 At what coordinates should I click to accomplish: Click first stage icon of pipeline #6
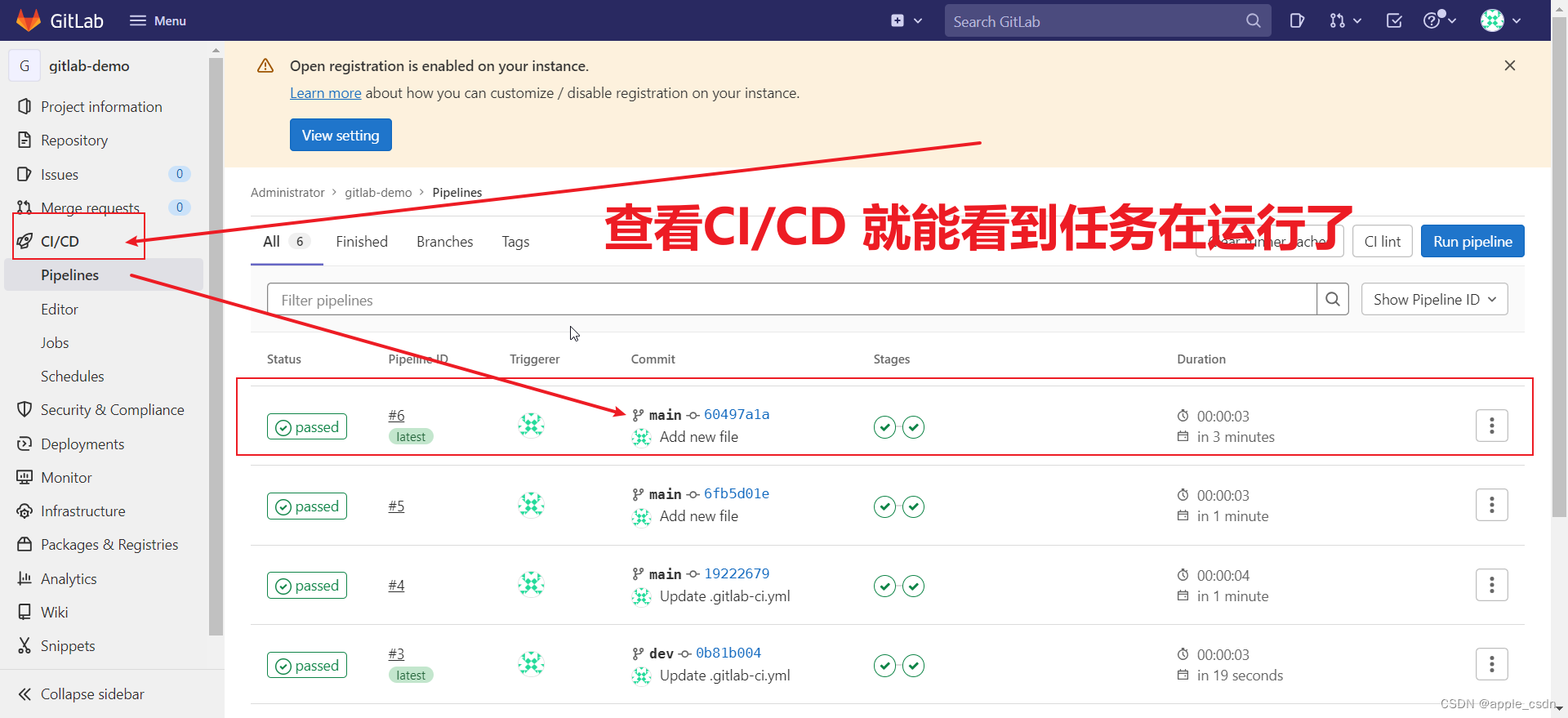[884, 426]
